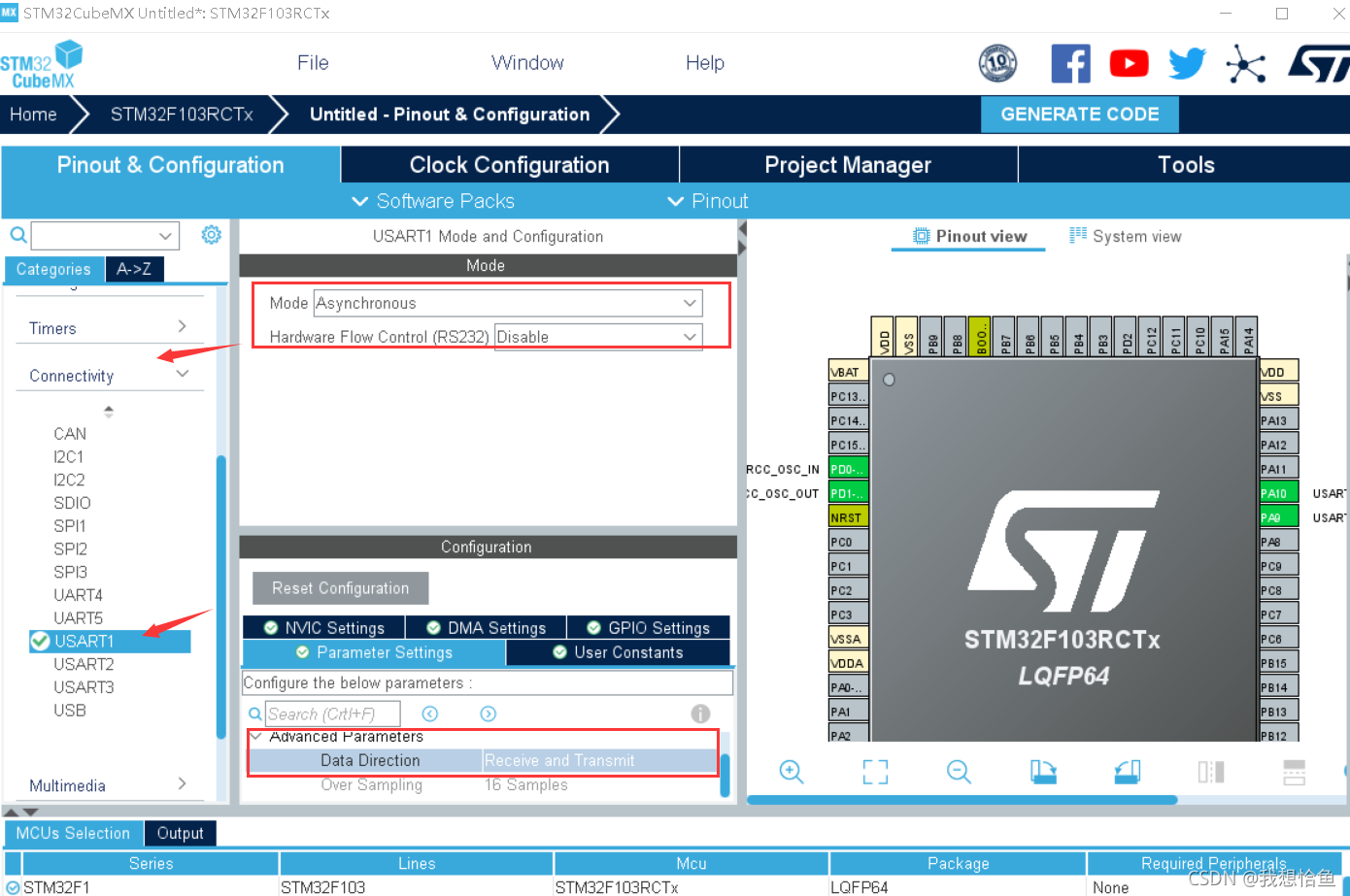Open the Pinout dropdown menu
The width and height of the screenshot is (1350, 896).
pos(708,201)
